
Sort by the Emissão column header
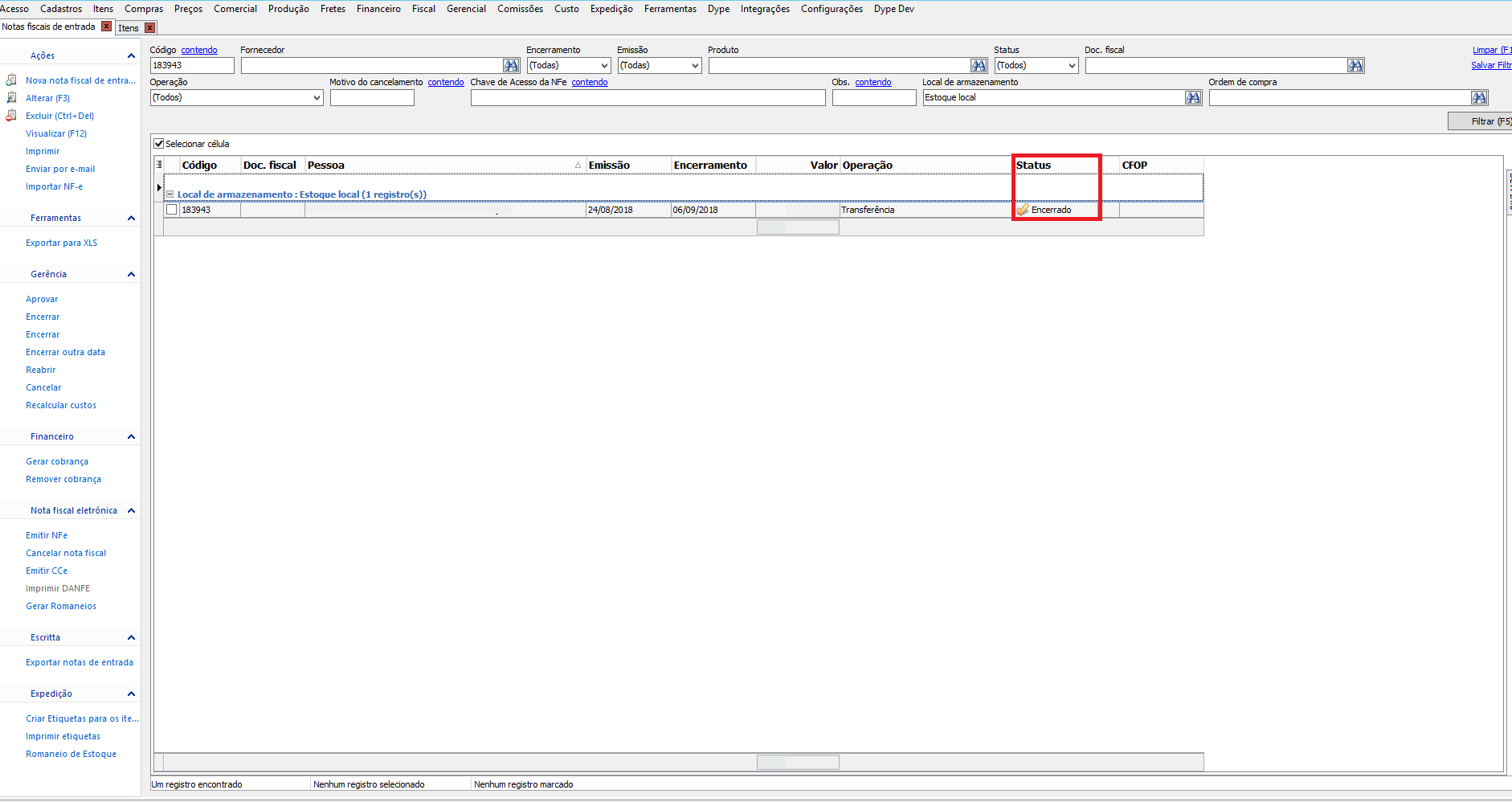pos(628,165)
